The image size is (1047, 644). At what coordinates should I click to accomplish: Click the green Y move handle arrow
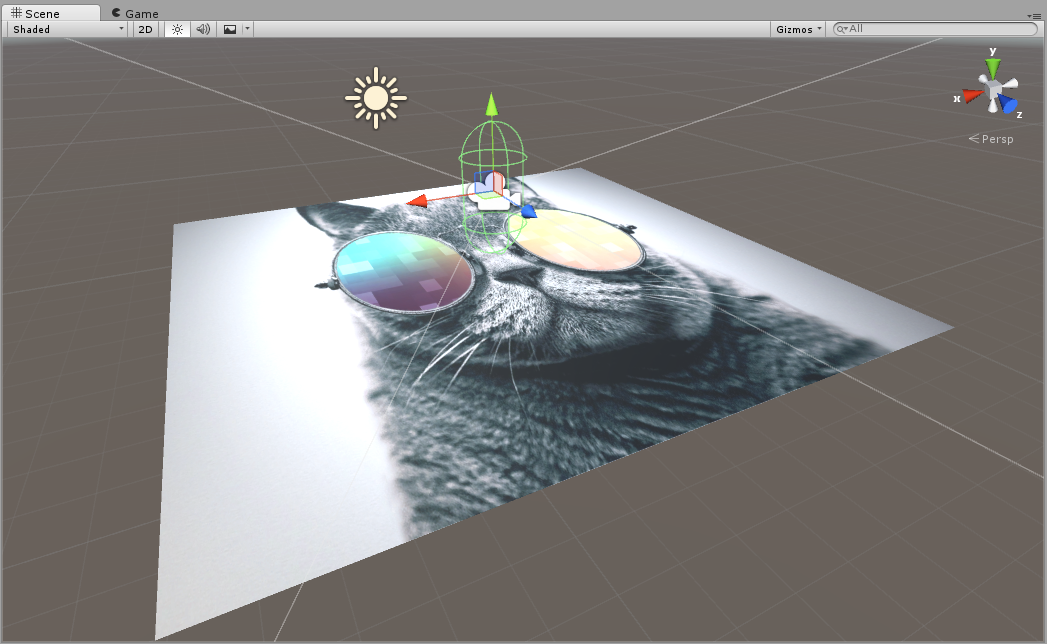[x=491, y=104]
